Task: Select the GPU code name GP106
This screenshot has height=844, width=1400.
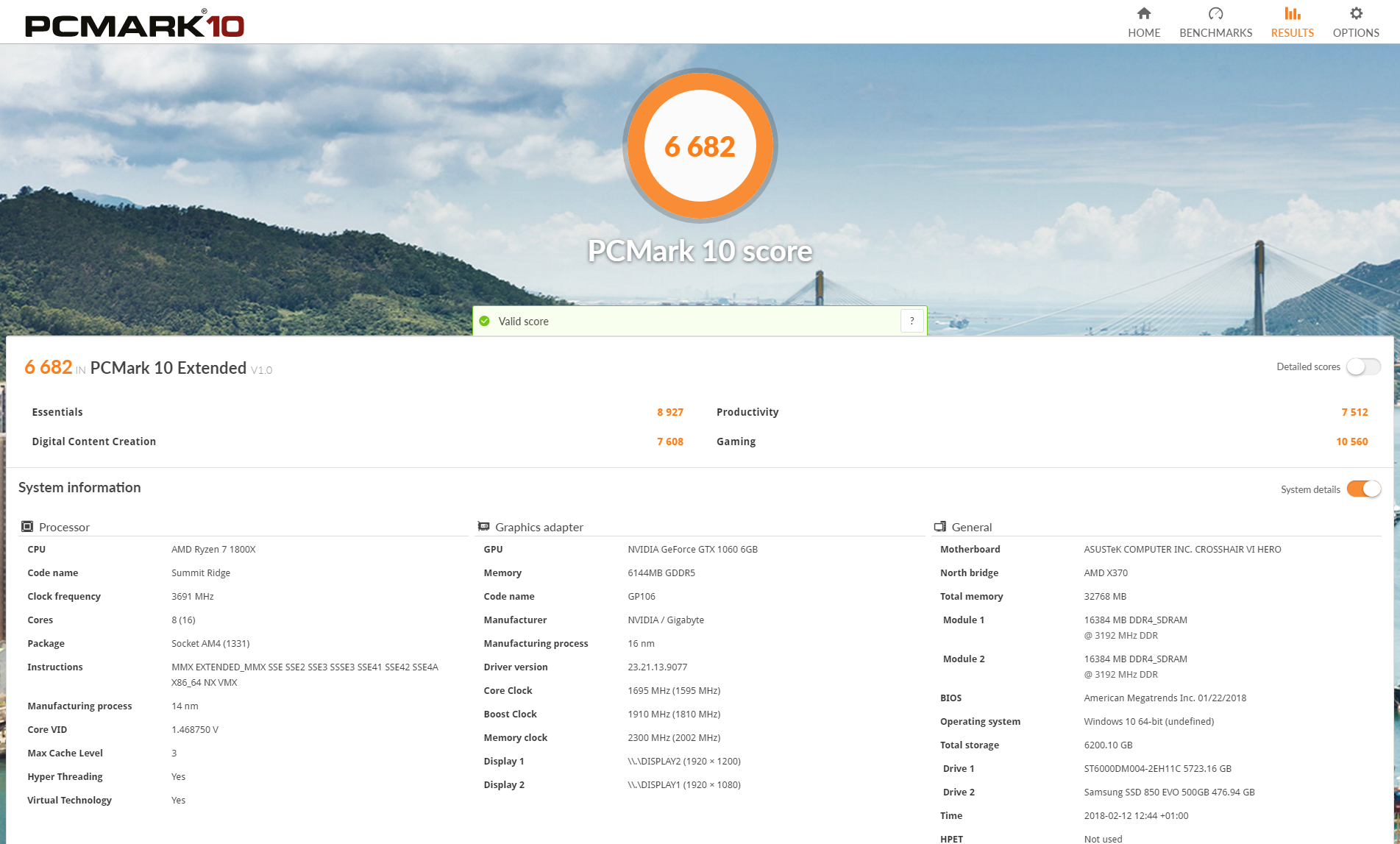Action: coord(642,597)
